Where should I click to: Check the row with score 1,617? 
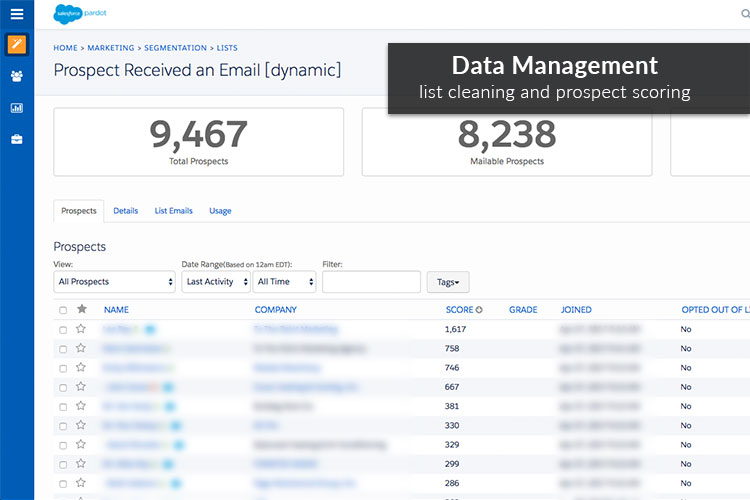pyautogui.click(x=63, y=330)
